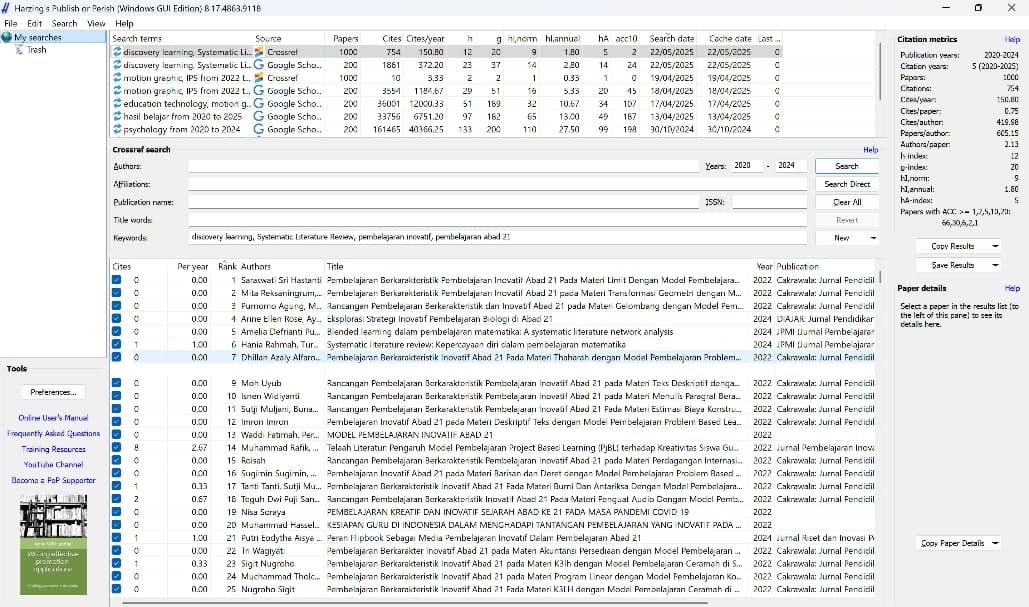This screenshot has height=607, width=1029.
Task: Click the Help link in the Crossref search panel
Action: coord(870,150)
